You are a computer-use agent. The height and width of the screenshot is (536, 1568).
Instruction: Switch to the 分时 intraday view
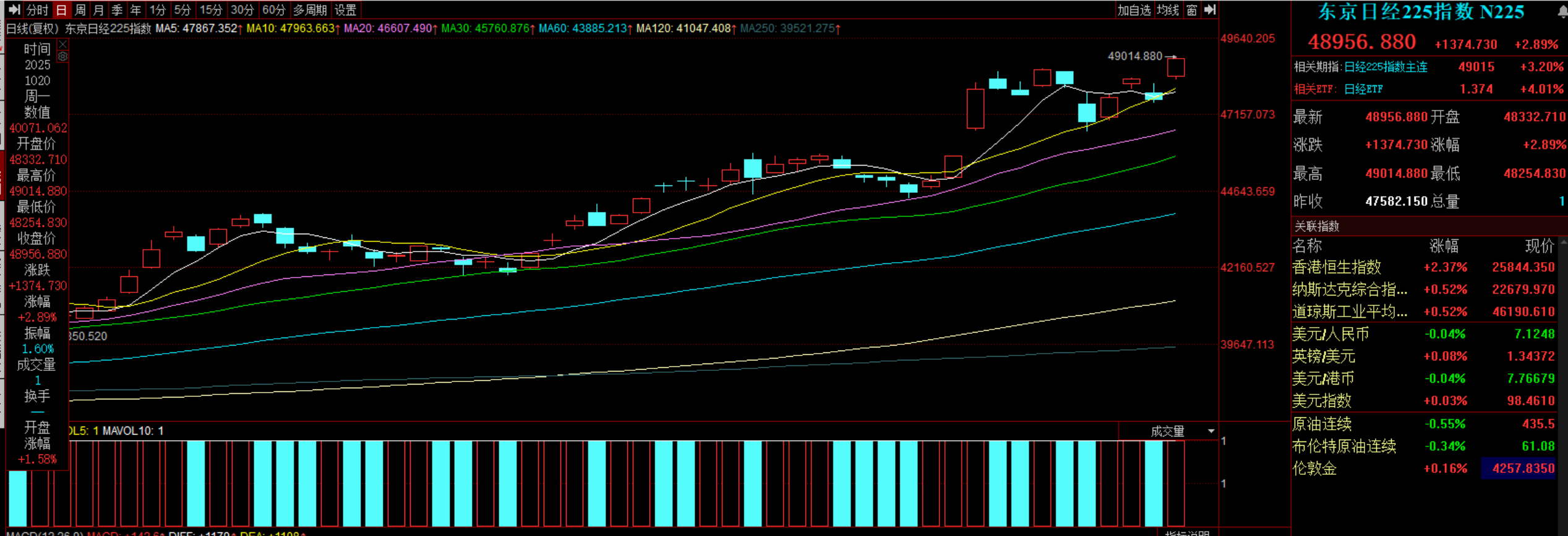point(37,10)
